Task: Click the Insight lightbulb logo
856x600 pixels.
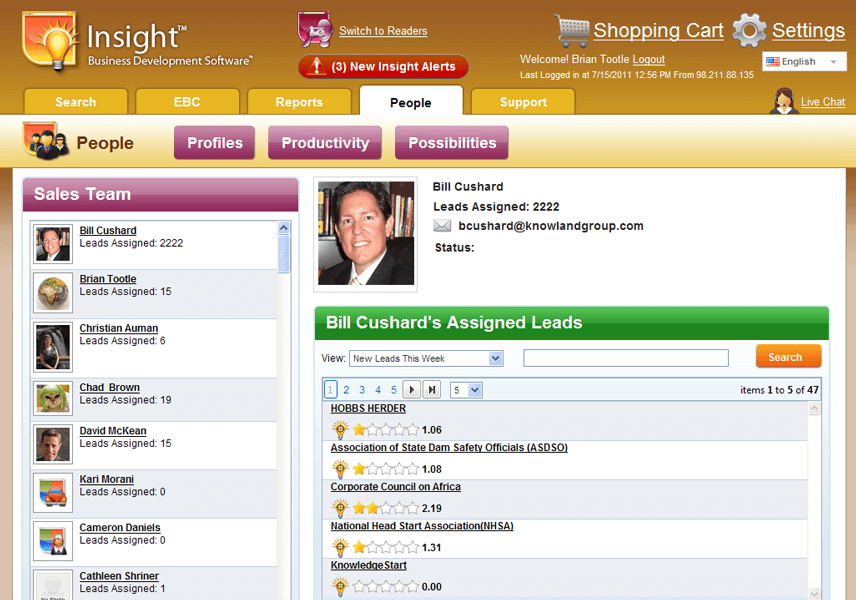Action: [50, 41]
